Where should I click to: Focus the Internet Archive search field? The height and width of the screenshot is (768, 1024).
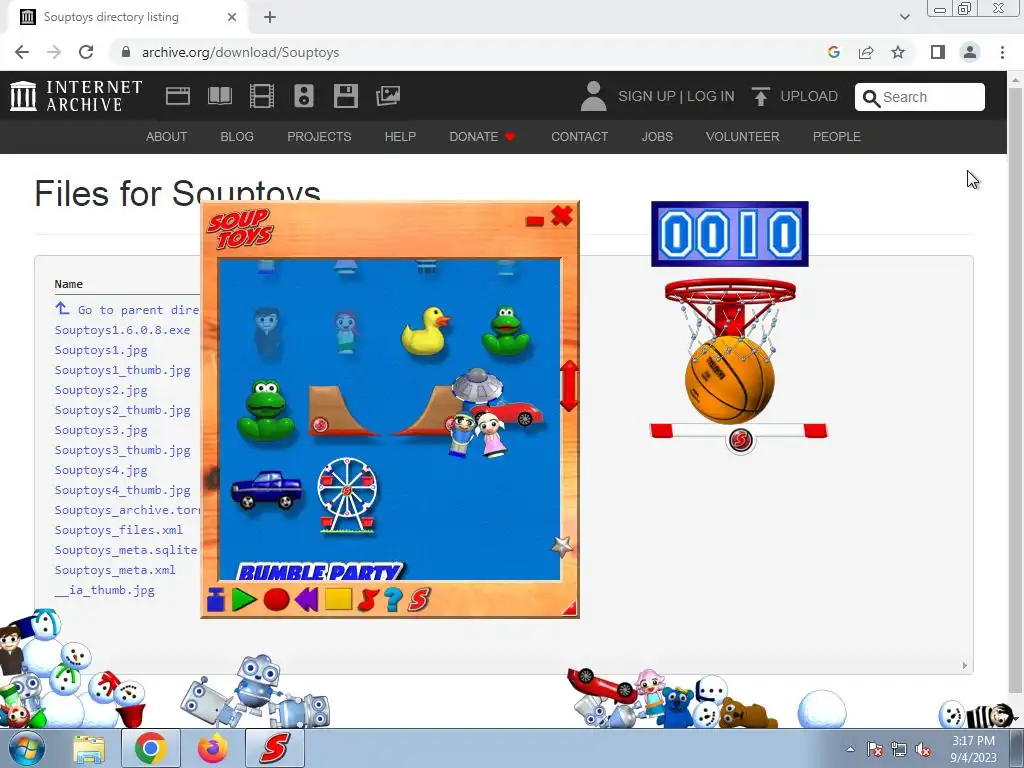tap(920, 97)
